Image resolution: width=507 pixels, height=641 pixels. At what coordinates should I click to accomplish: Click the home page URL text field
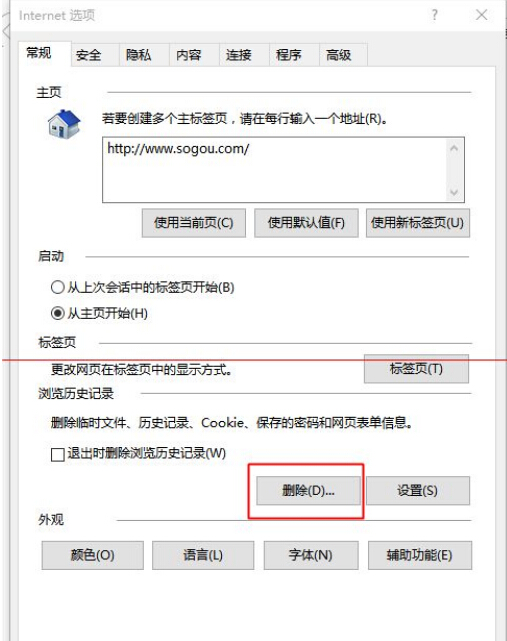(275, 170)
